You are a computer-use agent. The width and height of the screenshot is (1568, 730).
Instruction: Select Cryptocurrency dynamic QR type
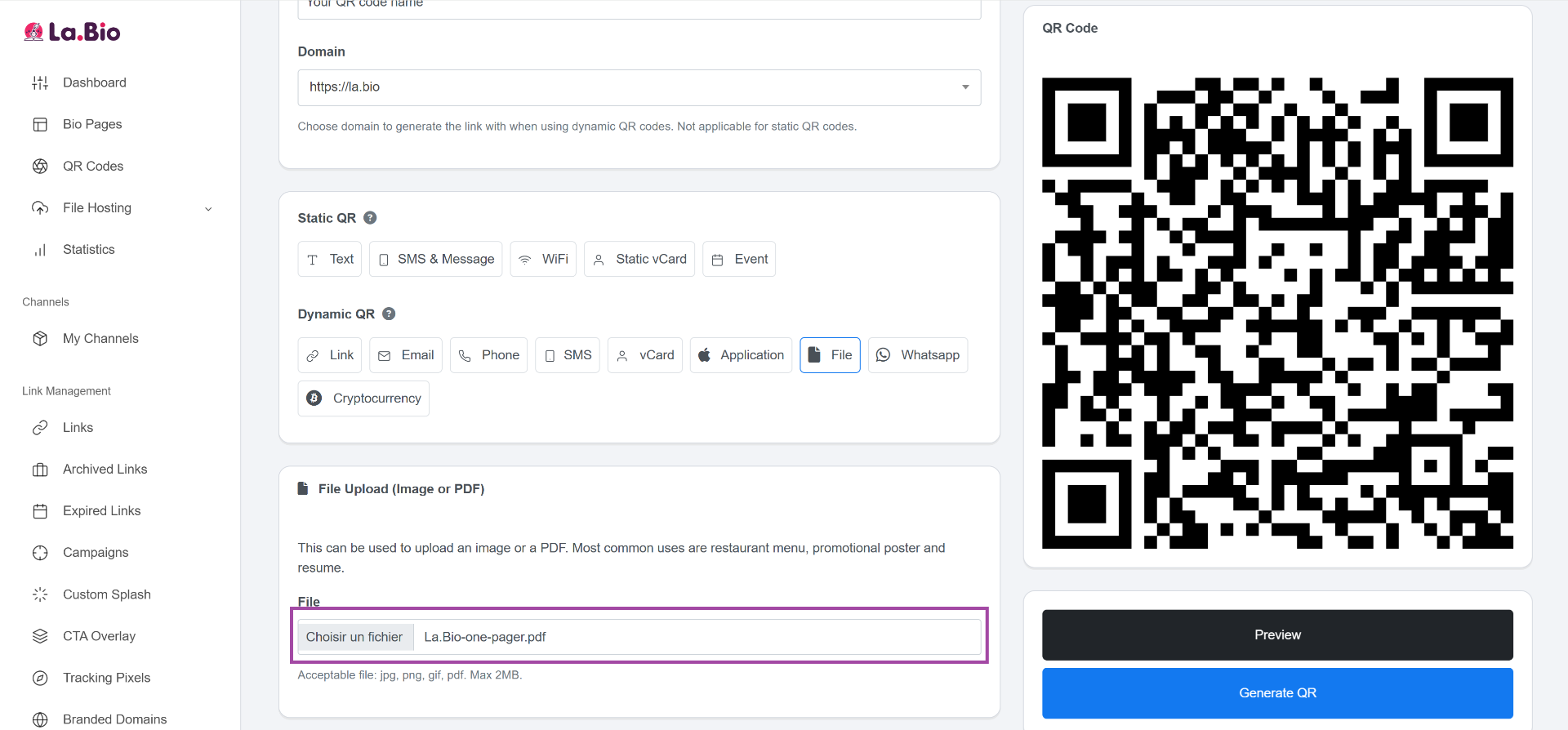click(363, 398)
